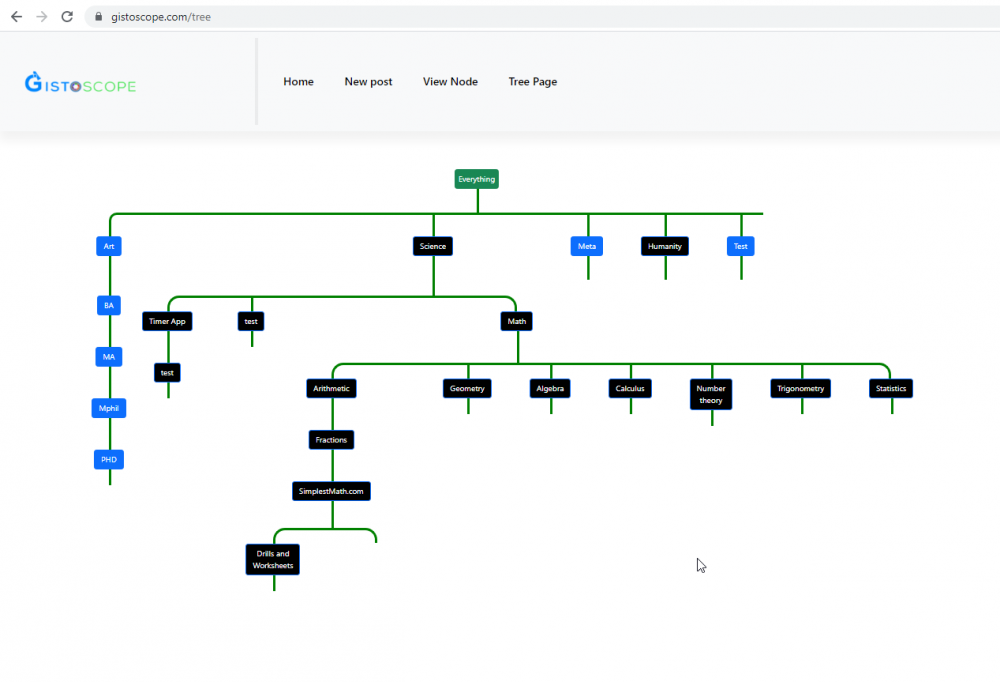The image size is (1000, 682).
Task: Click the Arithmetic node
Action: click(x=331, y=388)
